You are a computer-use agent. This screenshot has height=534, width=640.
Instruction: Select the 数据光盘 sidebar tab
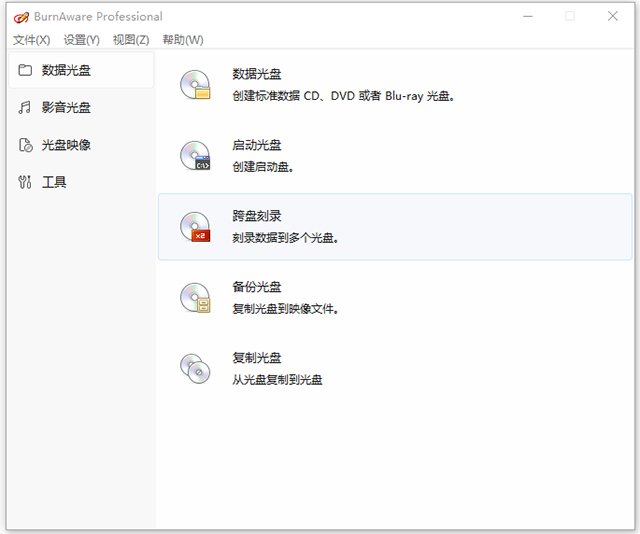pos(81,70)
